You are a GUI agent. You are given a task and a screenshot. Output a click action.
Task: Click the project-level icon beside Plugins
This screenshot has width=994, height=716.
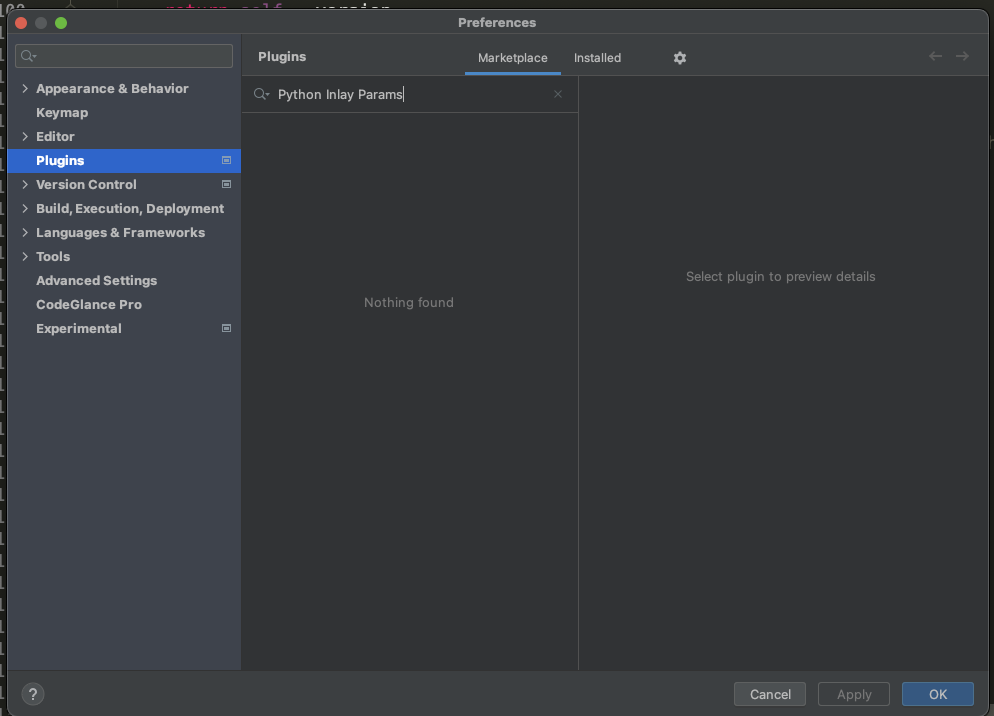click(227, 160)
